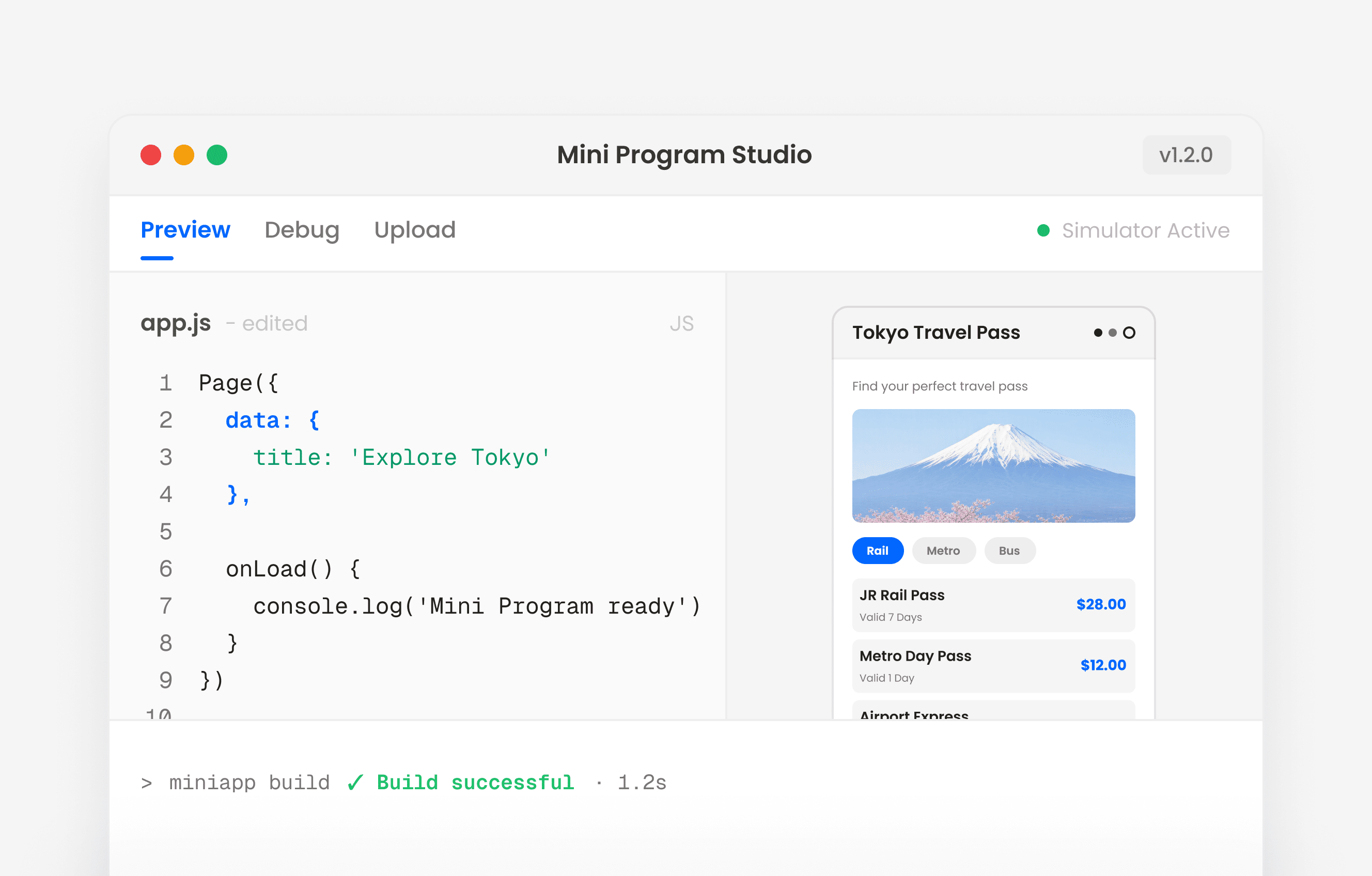This screenshot has height=876, width=1372.
Task: Select the Rail filter chip
Action: (878, 550)
